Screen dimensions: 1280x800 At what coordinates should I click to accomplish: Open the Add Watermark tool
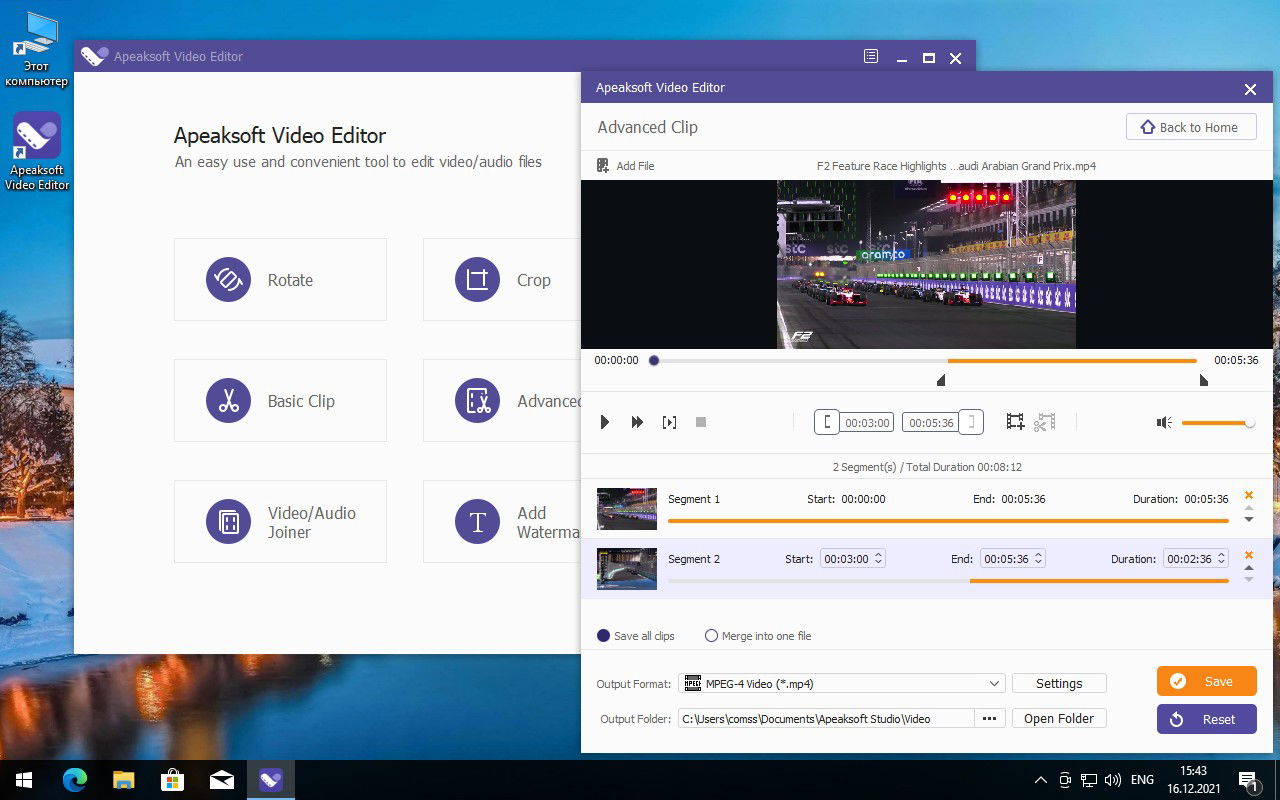coord(520,521)
